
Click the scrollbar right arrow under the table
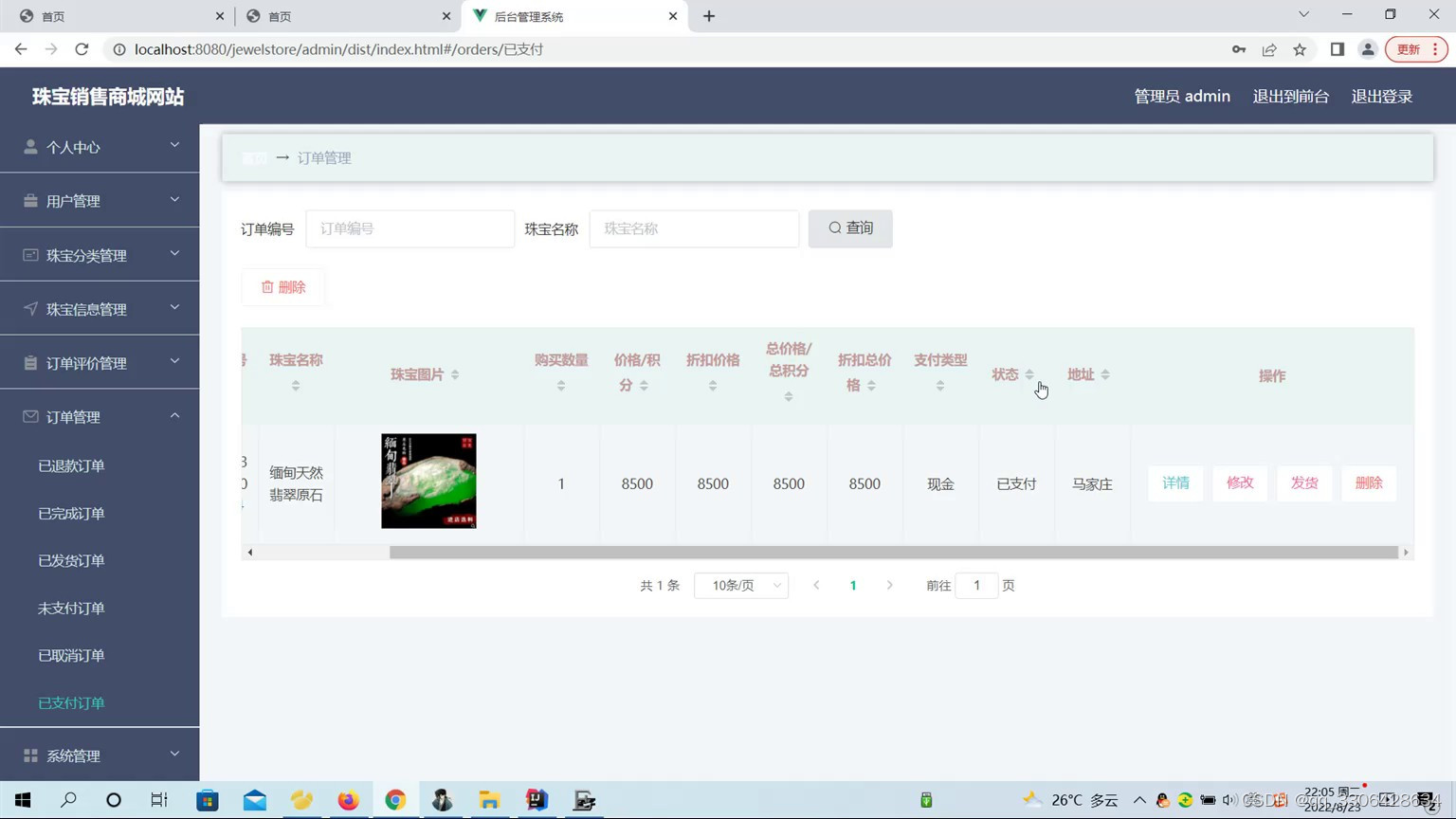(1406, 552)
